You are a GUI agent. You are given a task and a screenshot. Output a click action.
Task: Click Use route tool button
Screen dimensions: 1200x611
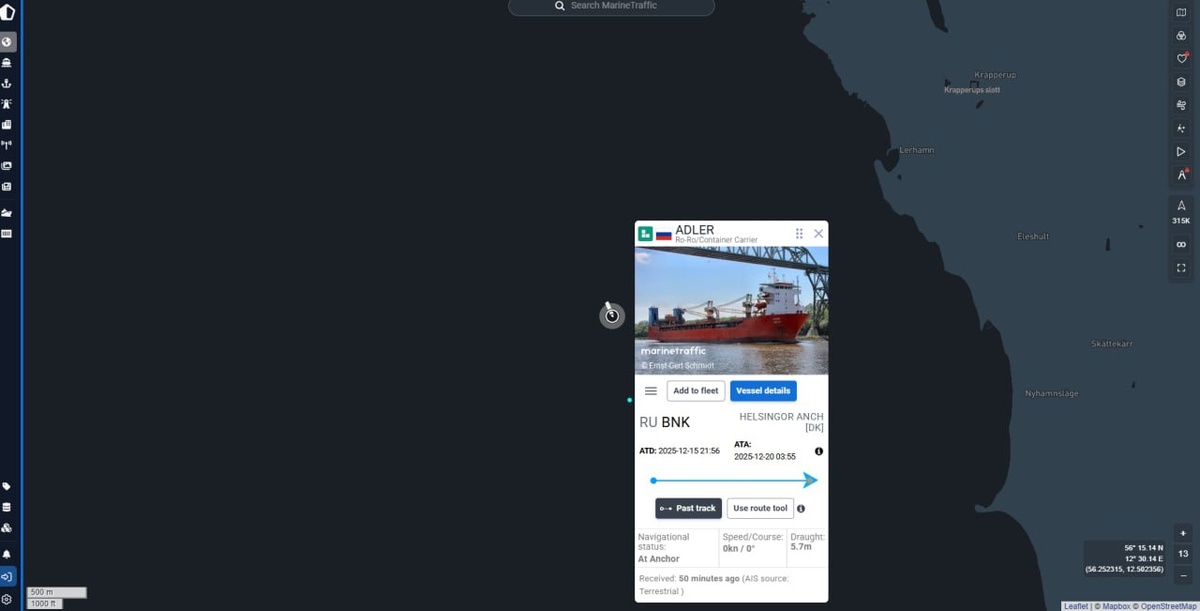coord(760,508)
